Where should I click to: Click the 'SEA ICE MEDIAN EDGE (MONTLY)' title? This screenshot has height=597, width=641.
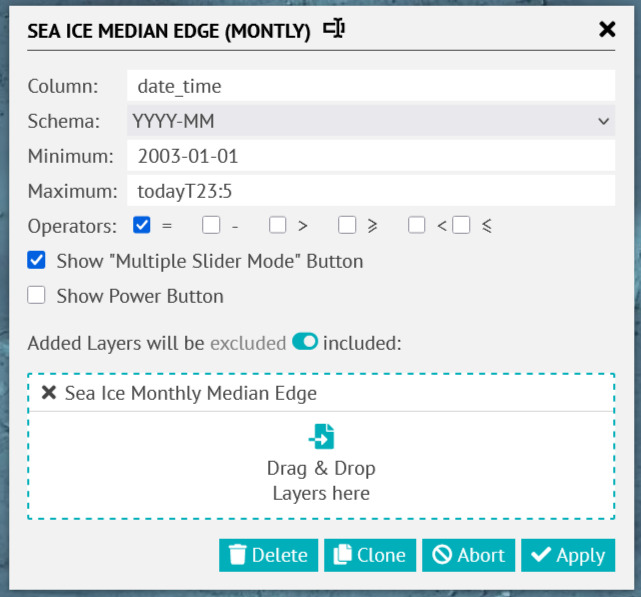[x=169, y=31]
